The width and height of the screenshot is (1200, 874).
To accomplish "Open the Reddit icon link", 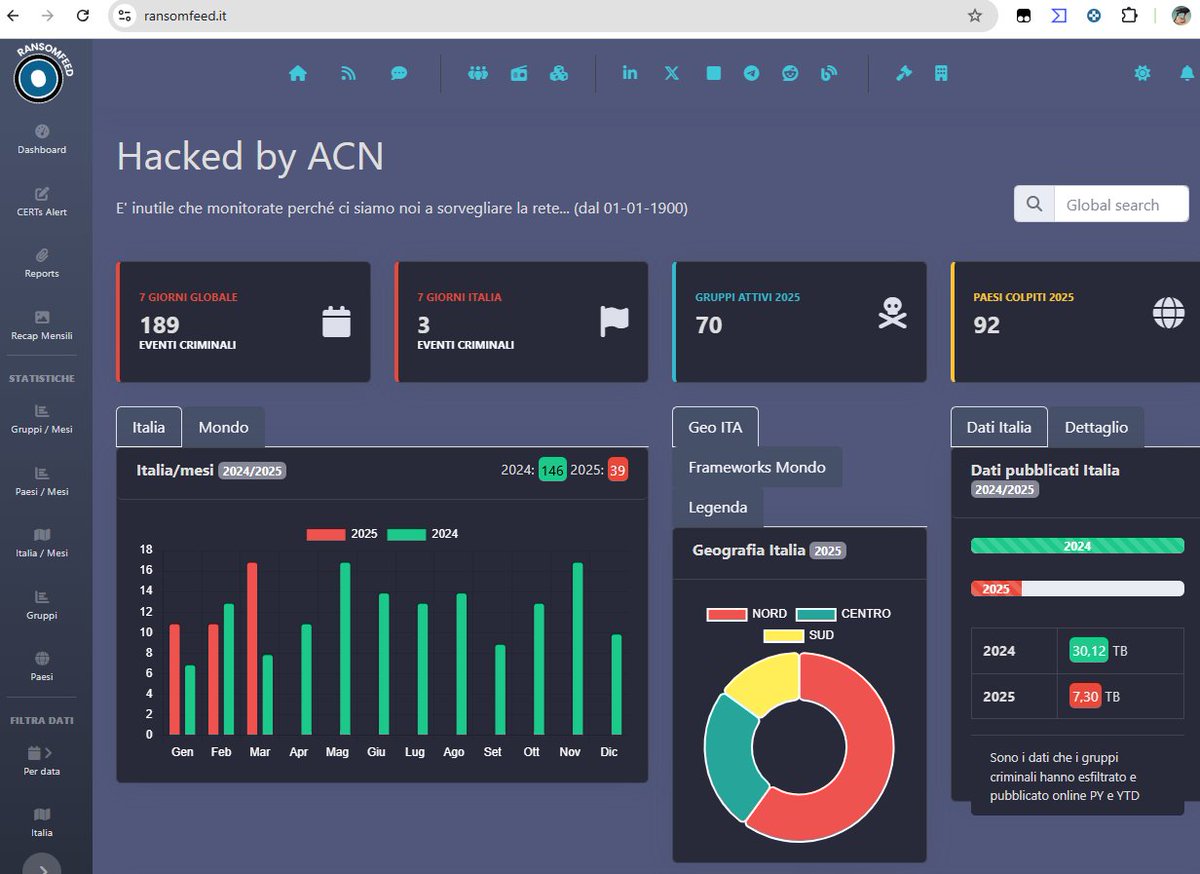I will pos(790,74).
